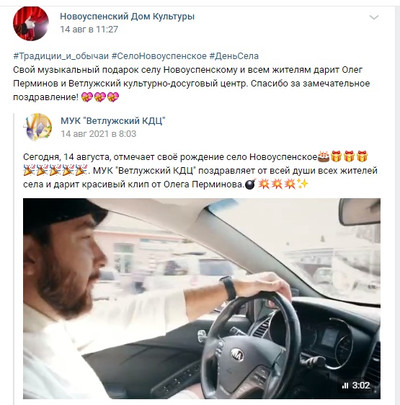Click the first gift box emoji
The height and width of the screenshot is (405, 400).
(x=336, y=156)
